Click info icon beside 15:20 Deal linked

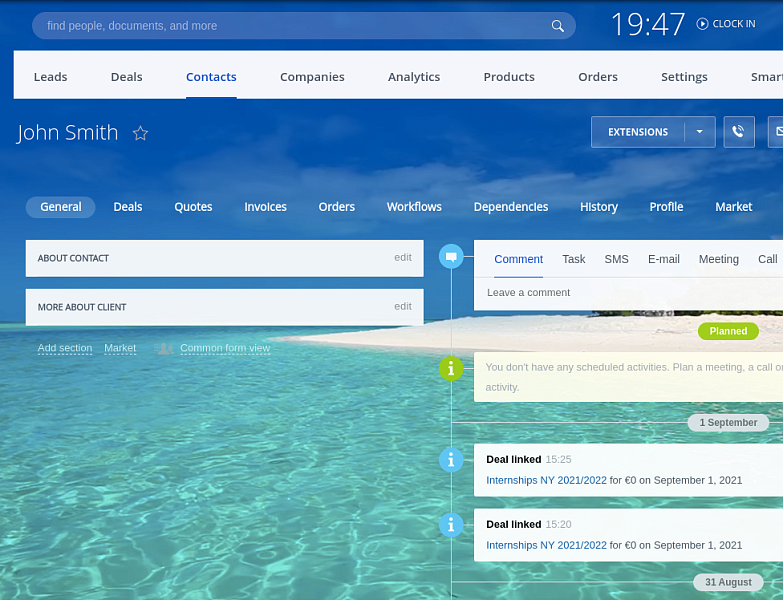coord(451,524)
